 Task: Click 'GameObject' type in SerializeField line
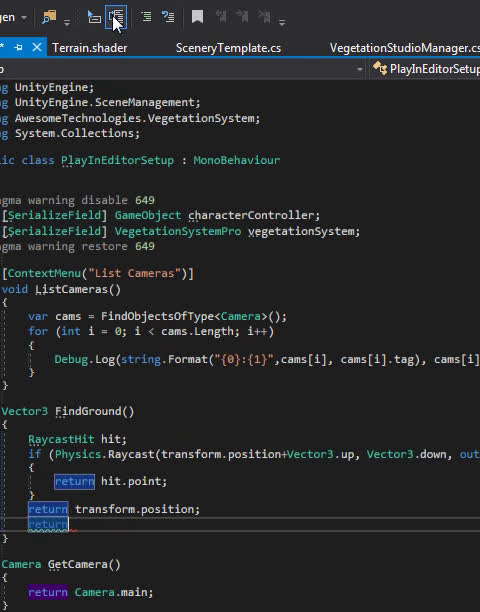click(x=148, y=215)
